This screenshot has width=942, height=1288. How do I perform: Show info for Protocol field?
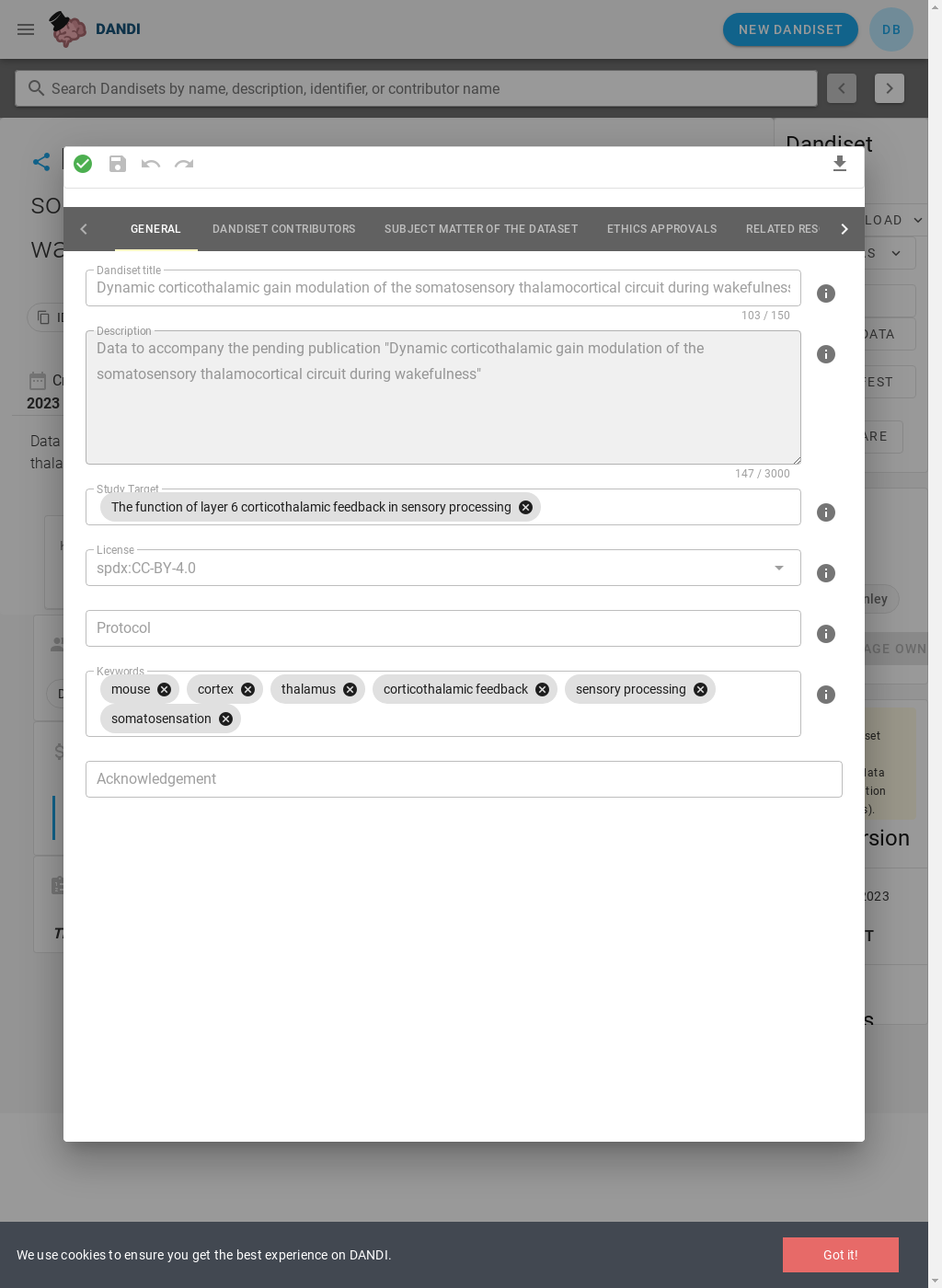click(826, 634)
